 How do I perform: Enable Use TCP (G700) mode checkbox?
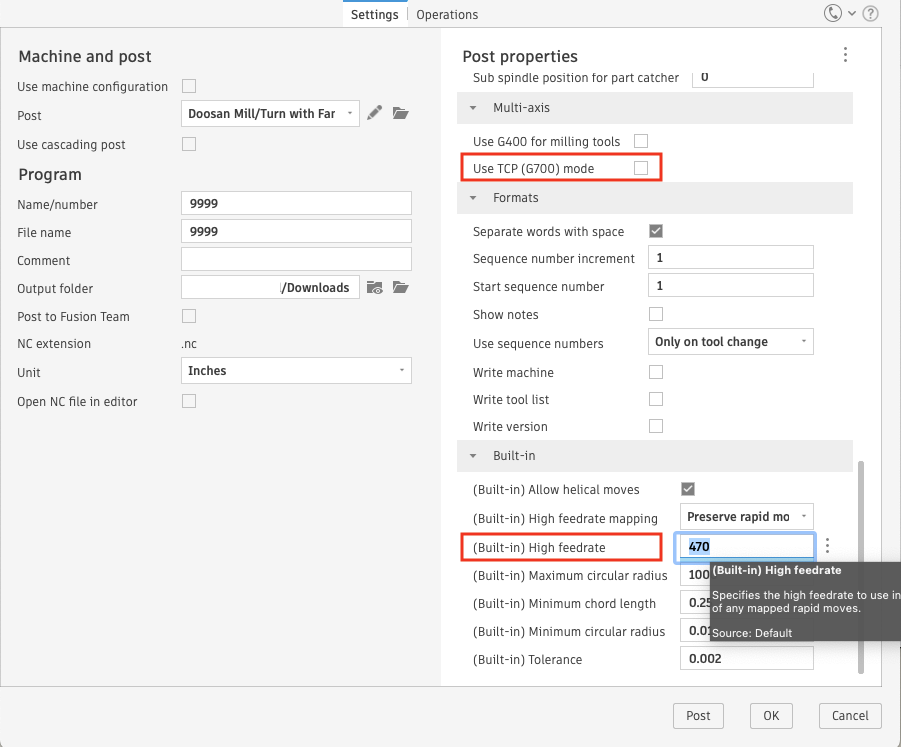tap(641, 168)
